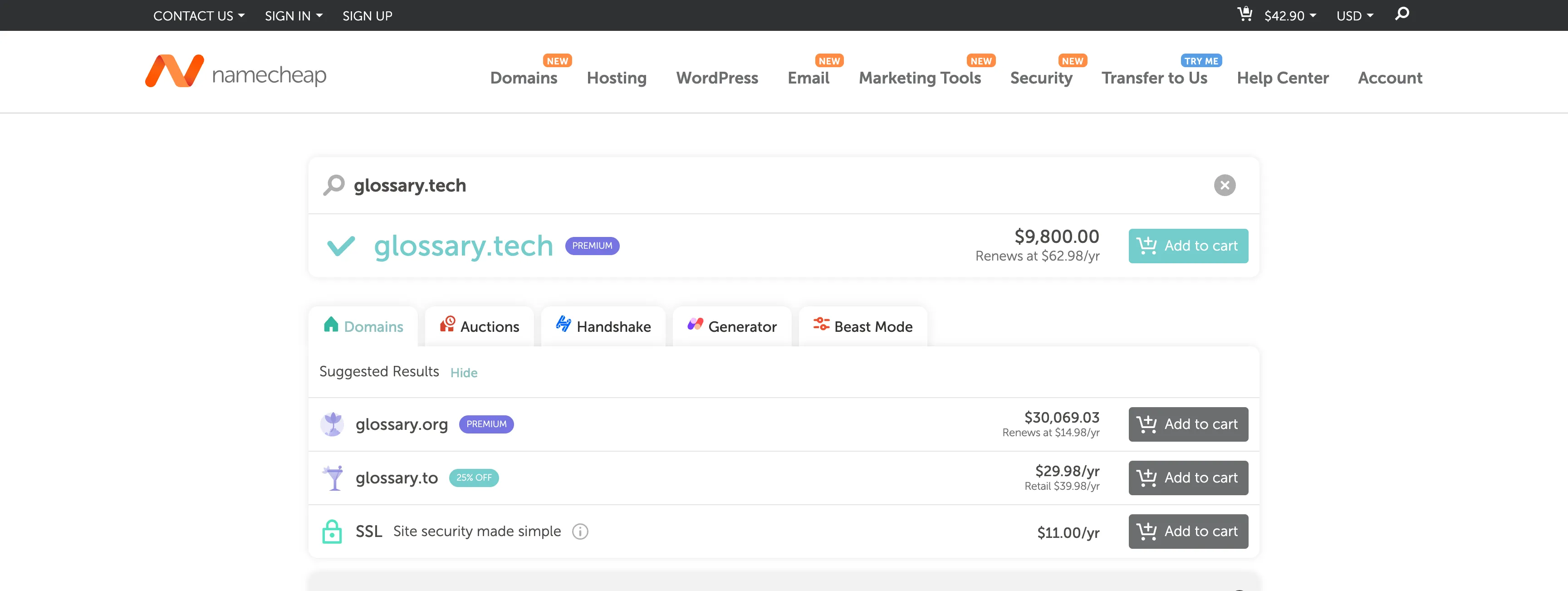Clear the domain search with X button
1568x591 pixels.
[1225, 185]
